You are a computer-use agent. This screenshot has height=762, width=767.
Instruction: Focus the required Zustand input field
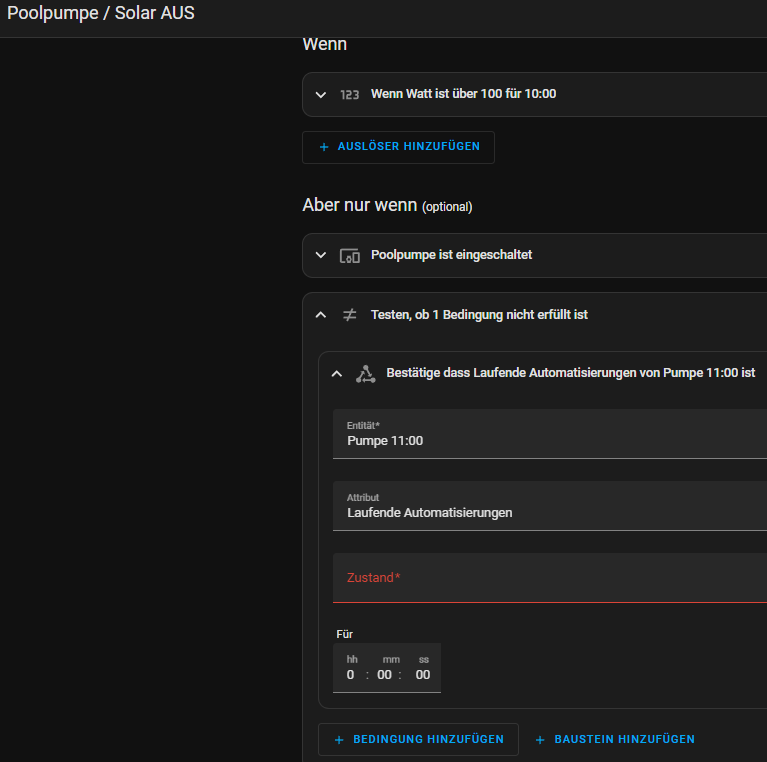pyautogui.click(x=550, y=578)
